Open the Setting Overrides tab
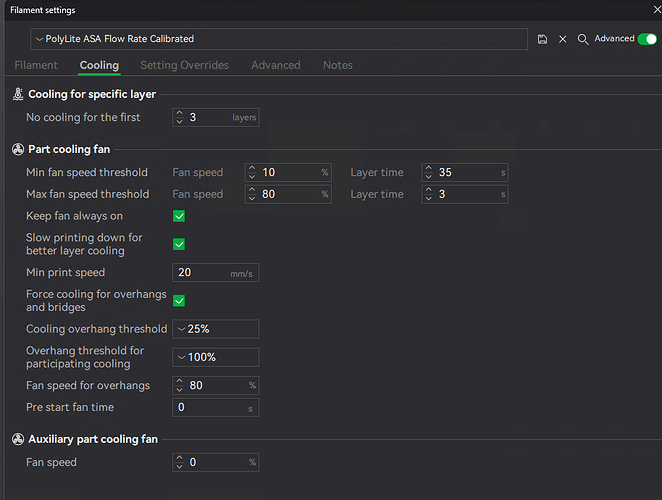The height and width of the screenshot is (500, 662). pos(184,65)
